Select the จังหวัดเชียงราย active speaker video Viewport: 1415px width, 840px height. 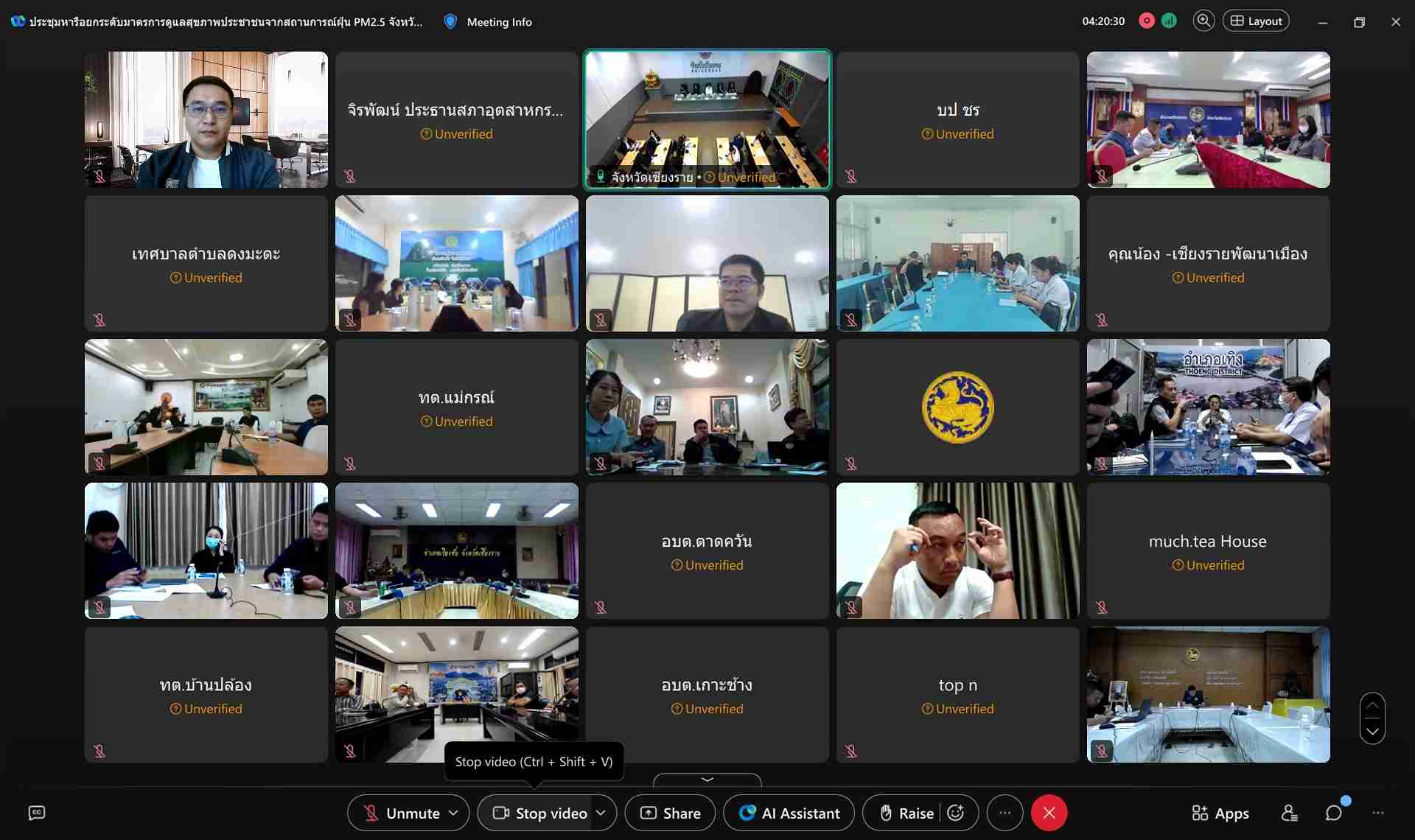(707, 119)
